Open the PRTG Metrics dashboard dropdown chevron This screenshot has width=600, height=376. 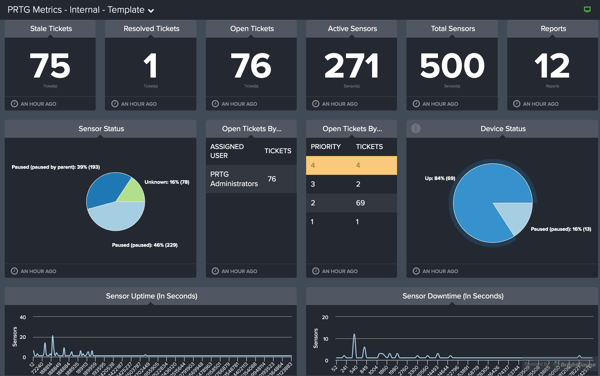[x=151, y=11]
